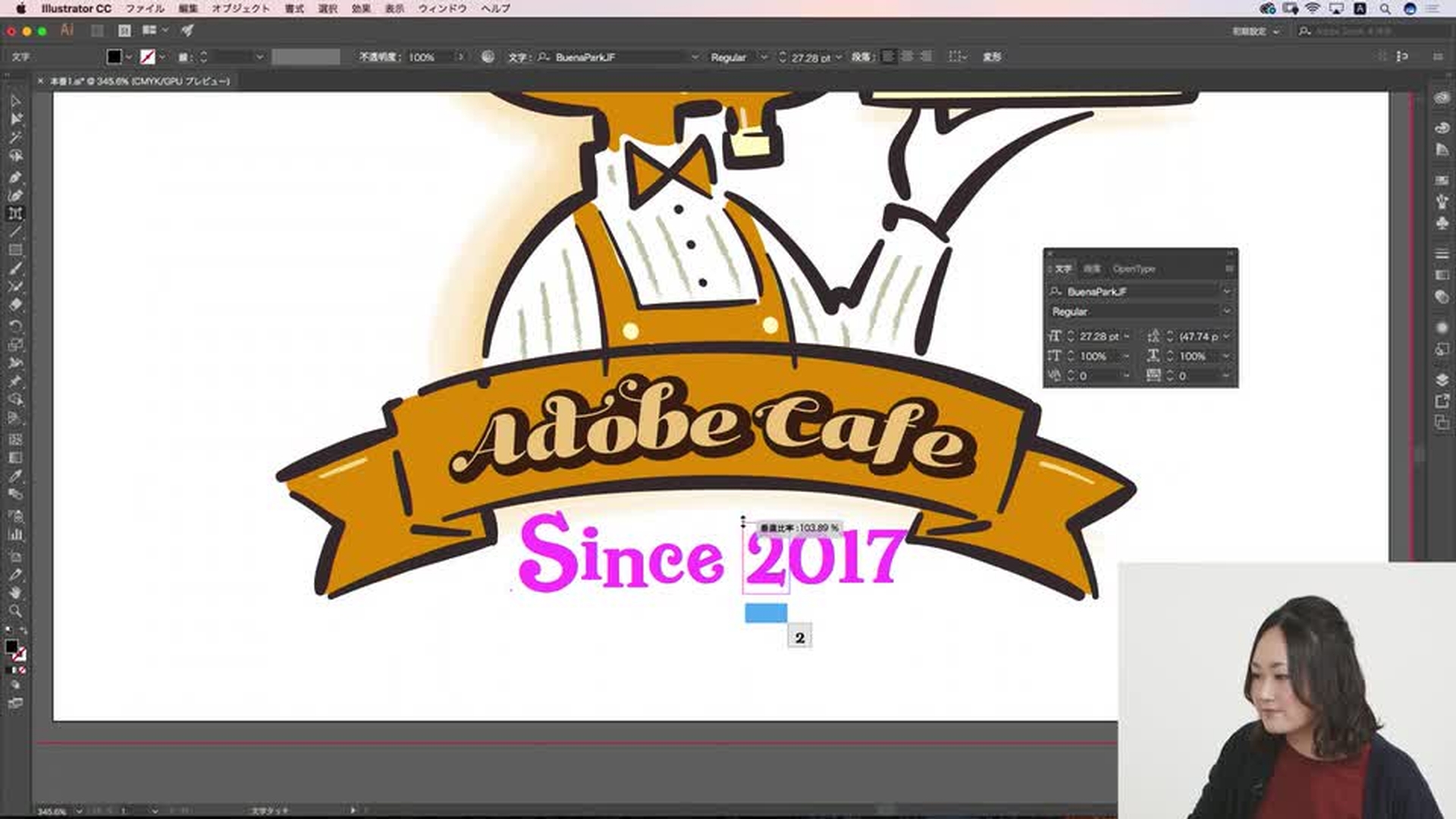Select the Magic Wand tool
1456x819 pixels.
tap(15, 137)
